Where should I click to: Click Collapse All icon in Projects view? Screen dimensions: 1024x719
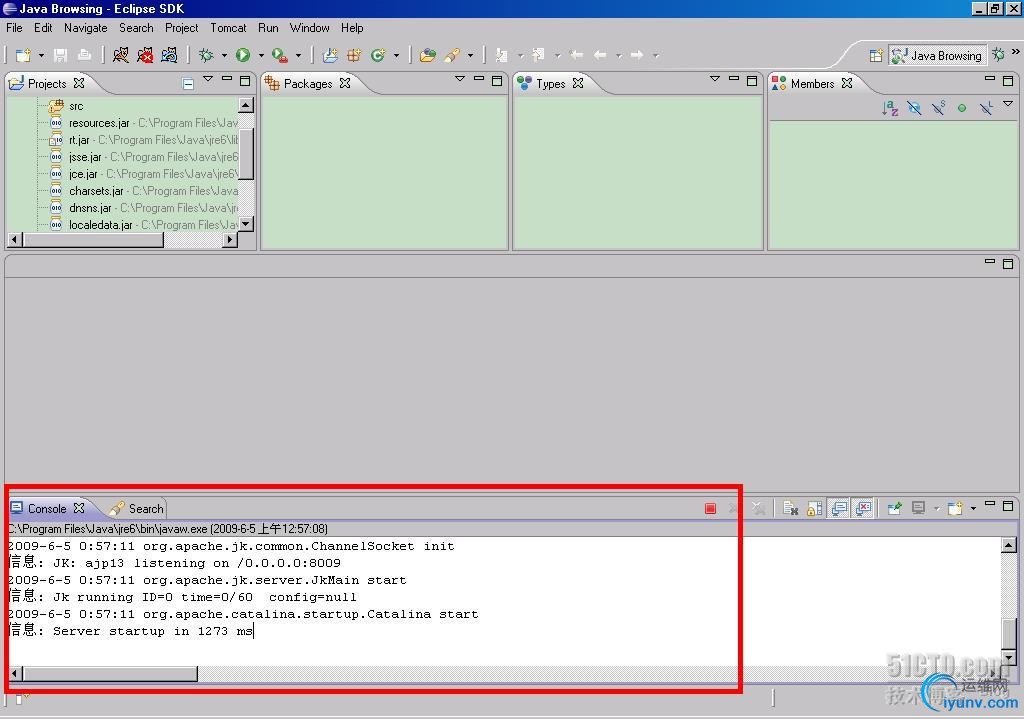pos(188,84)
